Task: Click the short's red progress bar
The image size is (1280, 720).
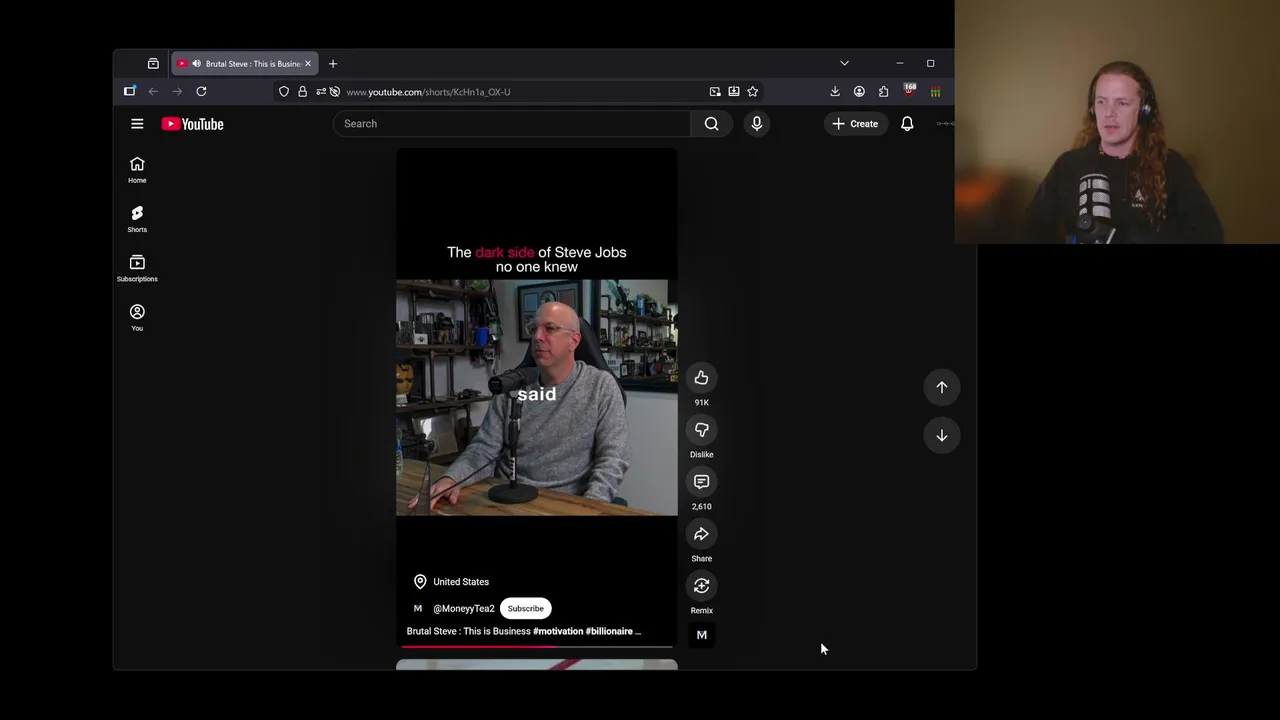Action: (x=537, y=646)
